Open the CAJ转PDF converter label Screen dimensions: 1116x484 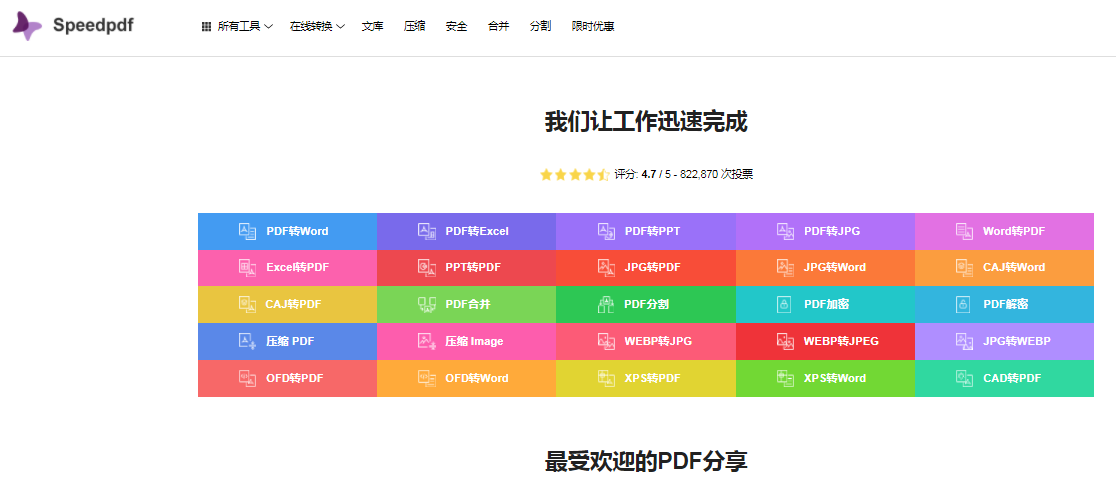coord(293,304)
